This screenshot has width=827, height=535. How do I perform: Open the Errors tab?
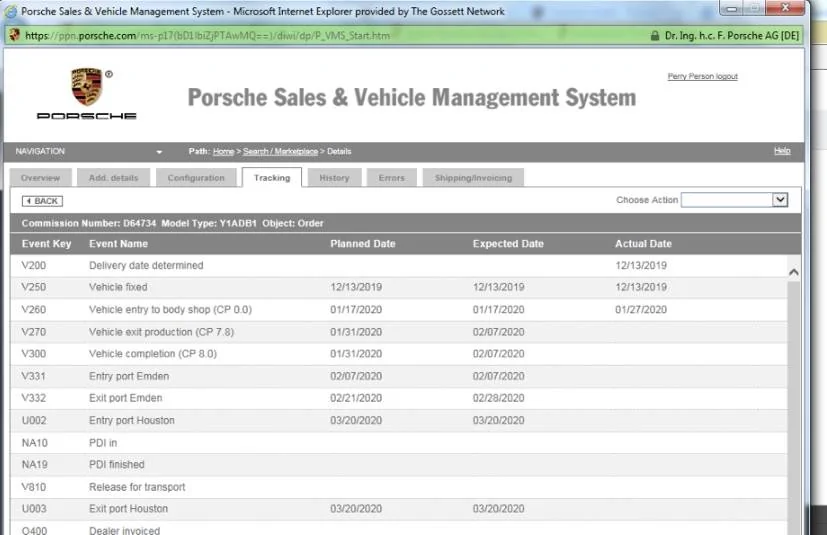[391, 178]
